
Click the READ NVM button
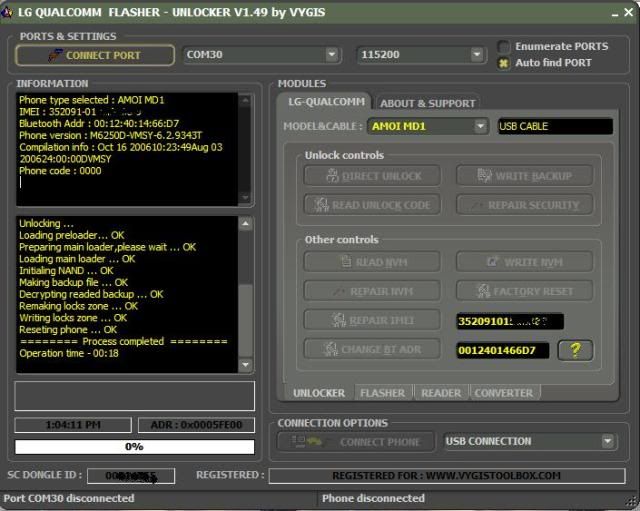(372, 262)
